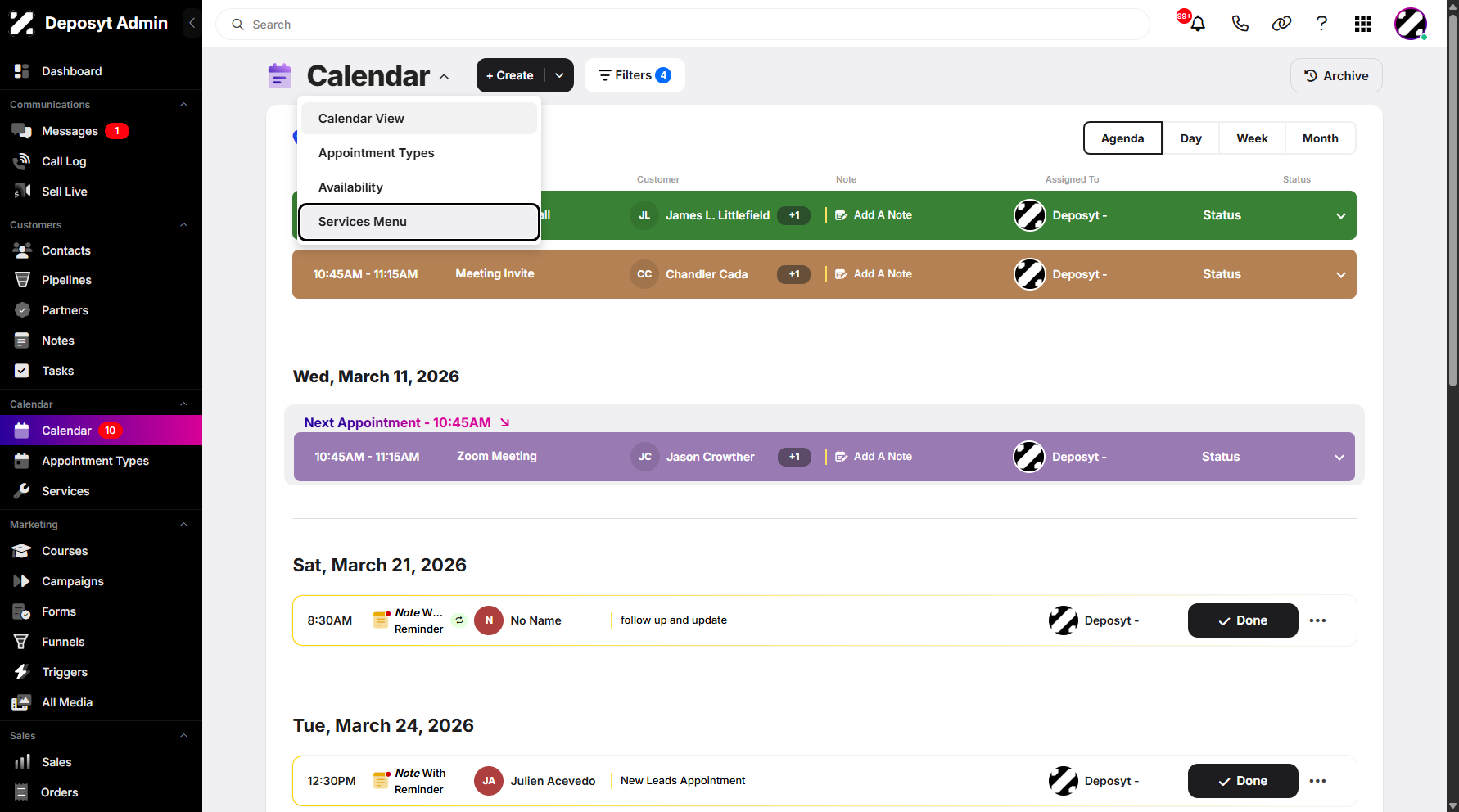
Task: Collapse the Communications sidebar section
Action: (183, 105)
